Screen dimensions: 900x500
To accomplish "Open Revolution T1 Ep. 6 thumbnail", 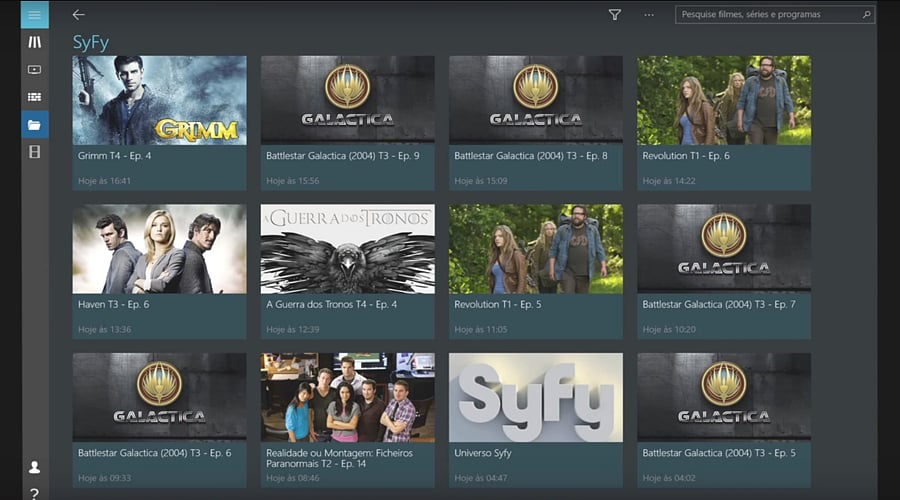I will pyautogui.click(x=724, y=100).
